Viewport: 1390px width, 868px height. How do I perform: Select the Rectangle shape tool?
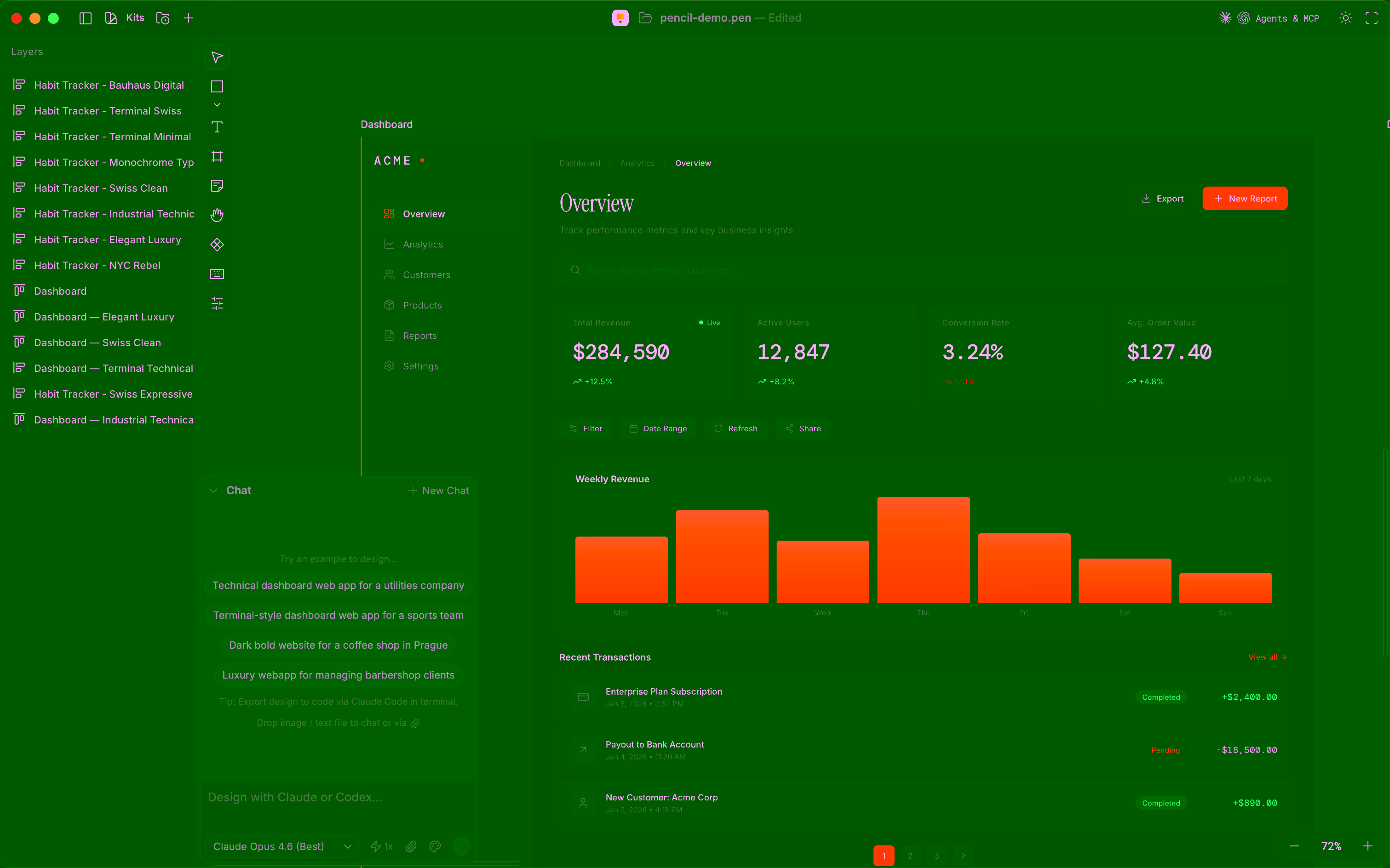(x=217, y=87)
